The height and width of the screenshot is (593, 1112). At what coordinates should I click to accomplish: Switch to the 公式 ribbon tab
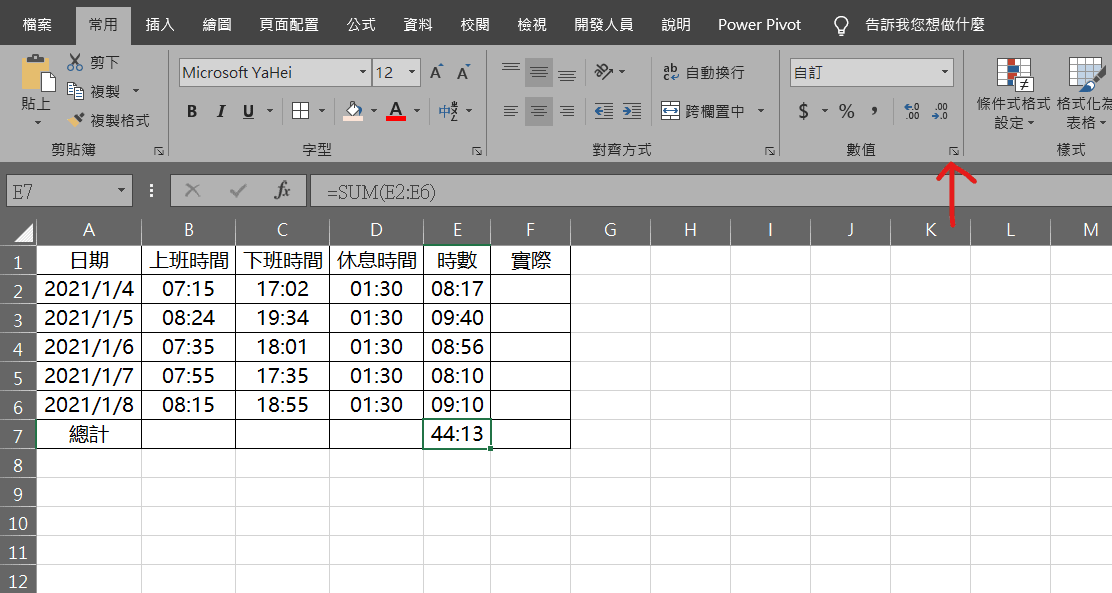coord(361,24)
